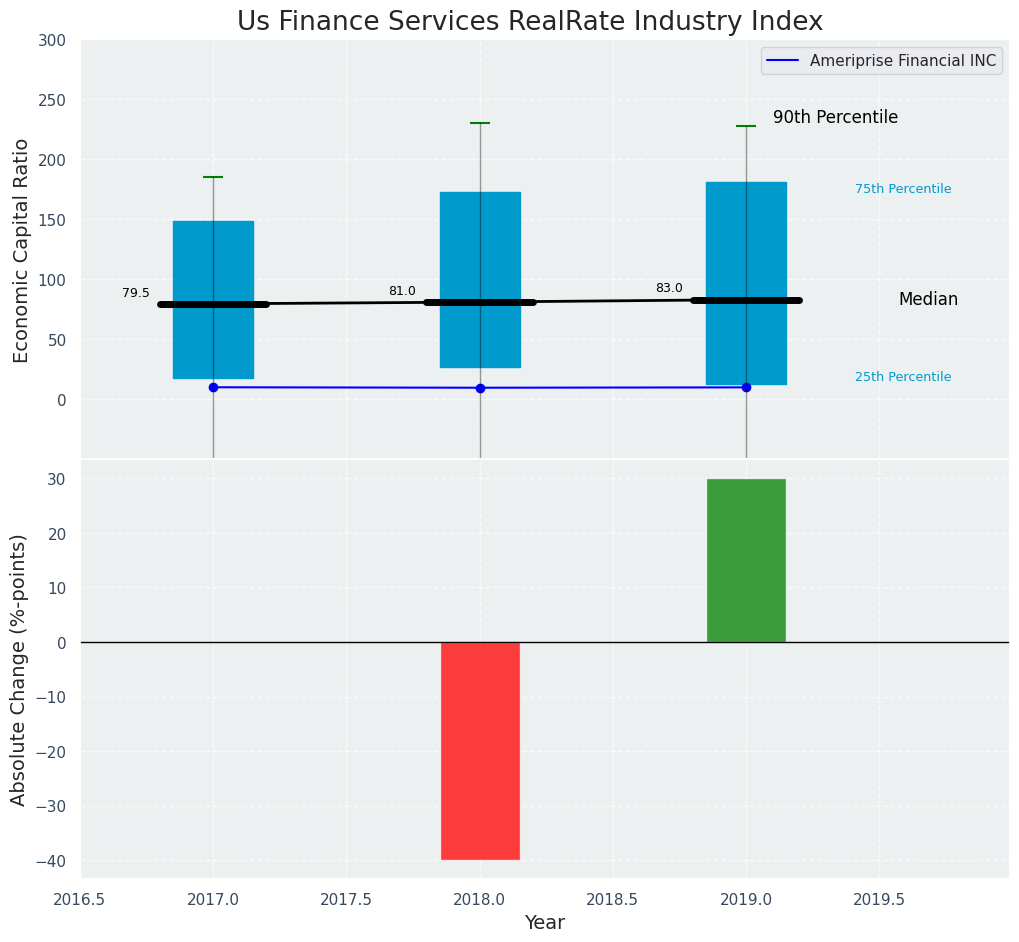The width and height of the screenshot is (1019, 942).
Task: Click the 25th Percentile annotation text
Action: point(902,377)
